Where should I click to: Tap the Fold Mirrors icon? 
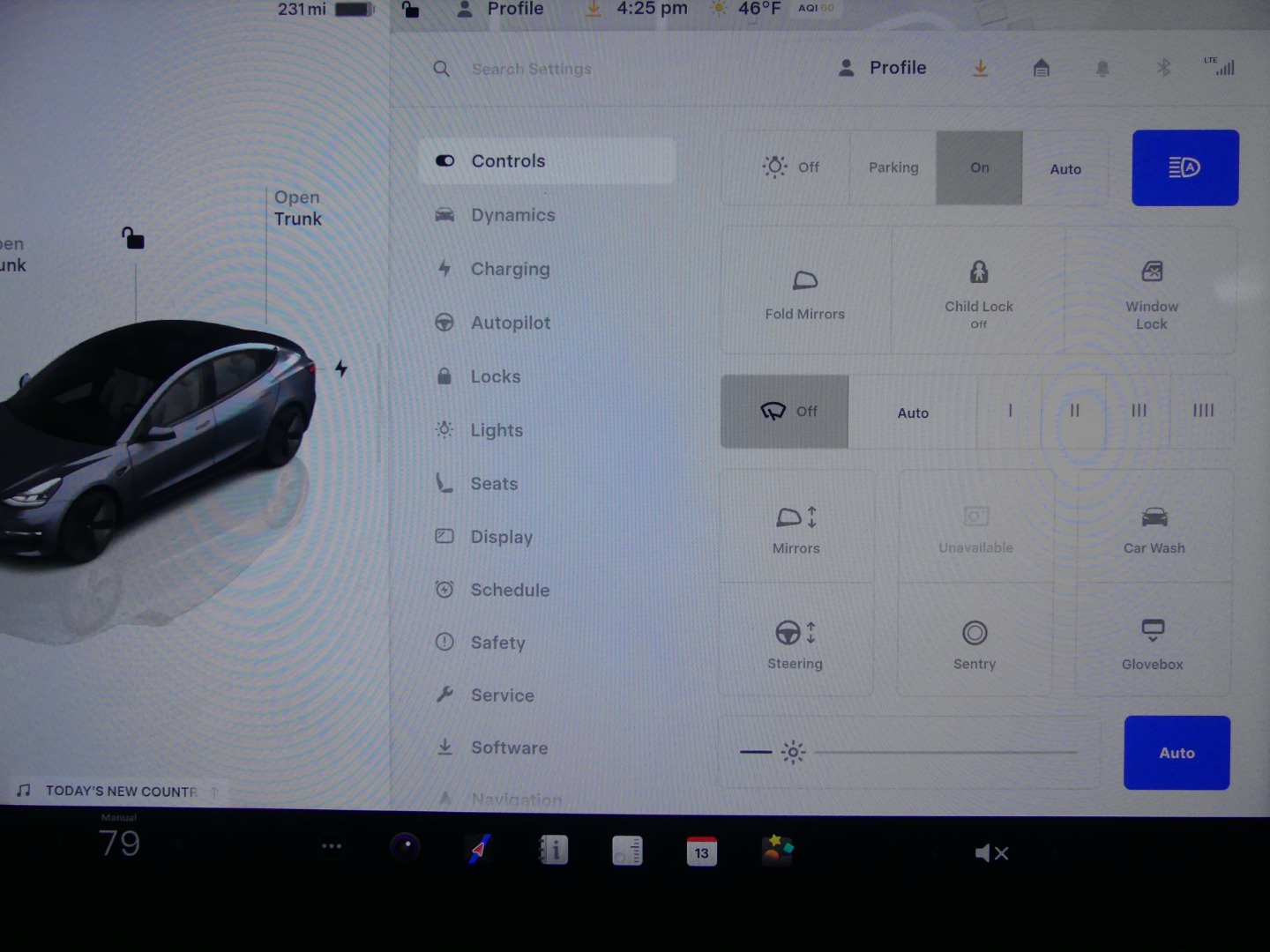click(x=804, y=292)
